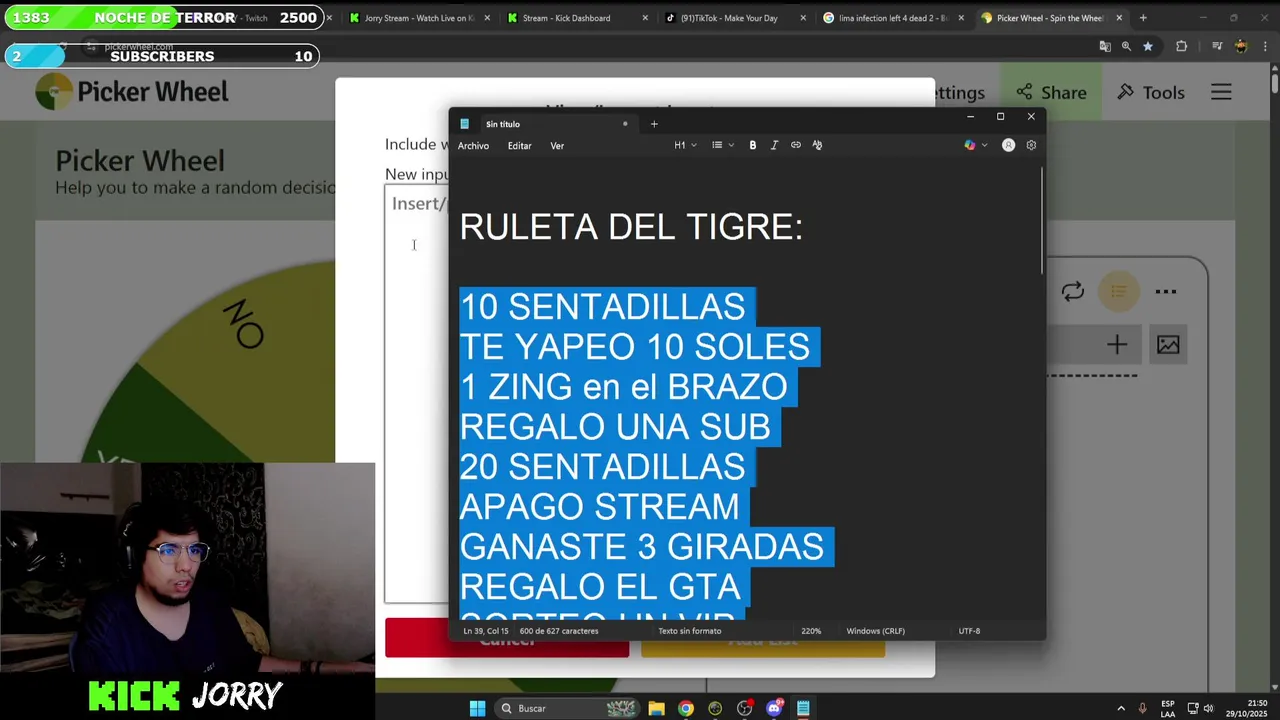Click the Notepad vertical scrollbar
This screenshot has height=720, width=1280.
[x=1041, y=222]
